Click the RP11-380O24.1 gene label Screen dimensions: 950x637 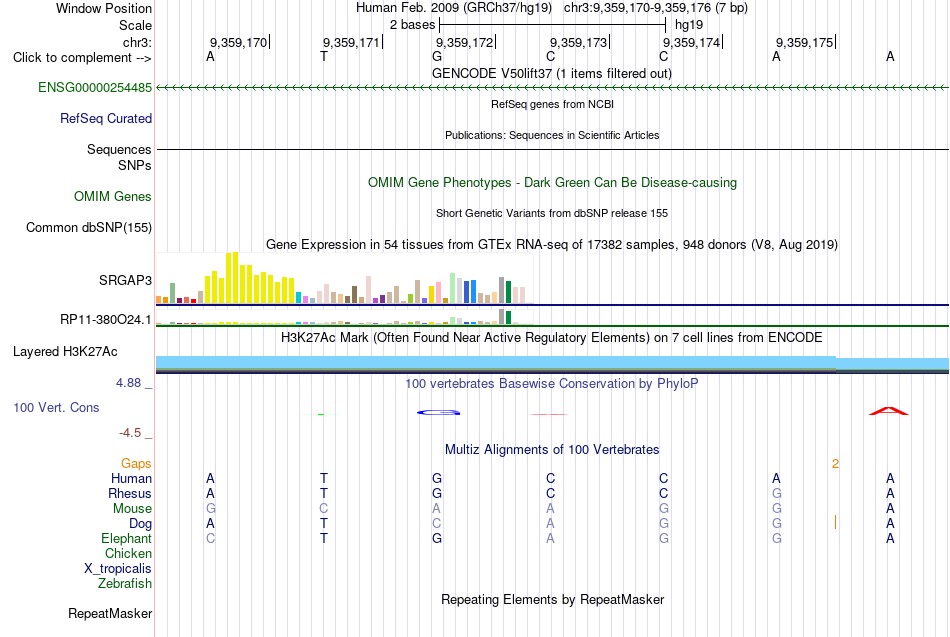[105, 319]
